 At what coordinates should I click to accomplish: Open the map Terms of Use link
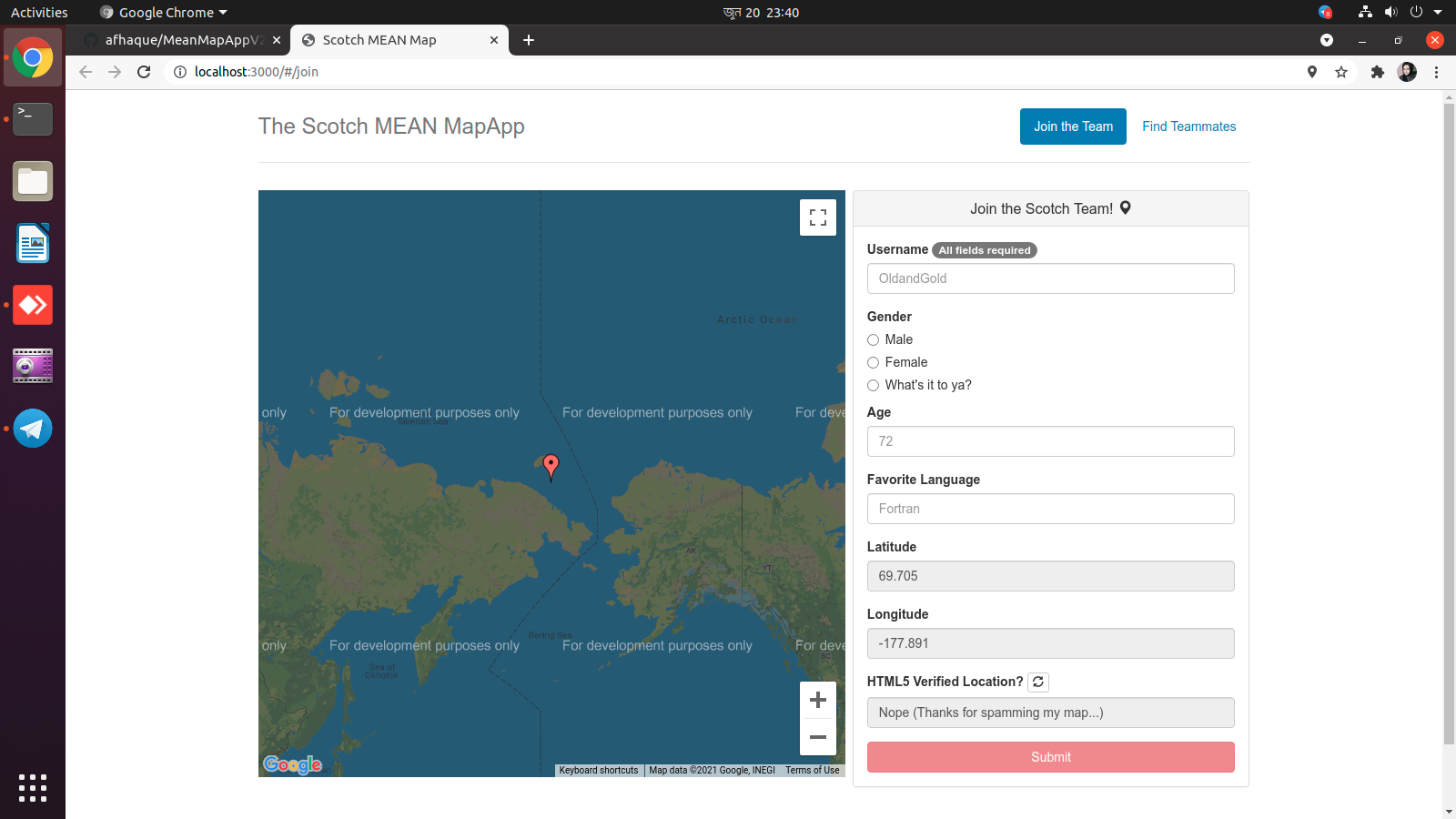coord(813,770)
